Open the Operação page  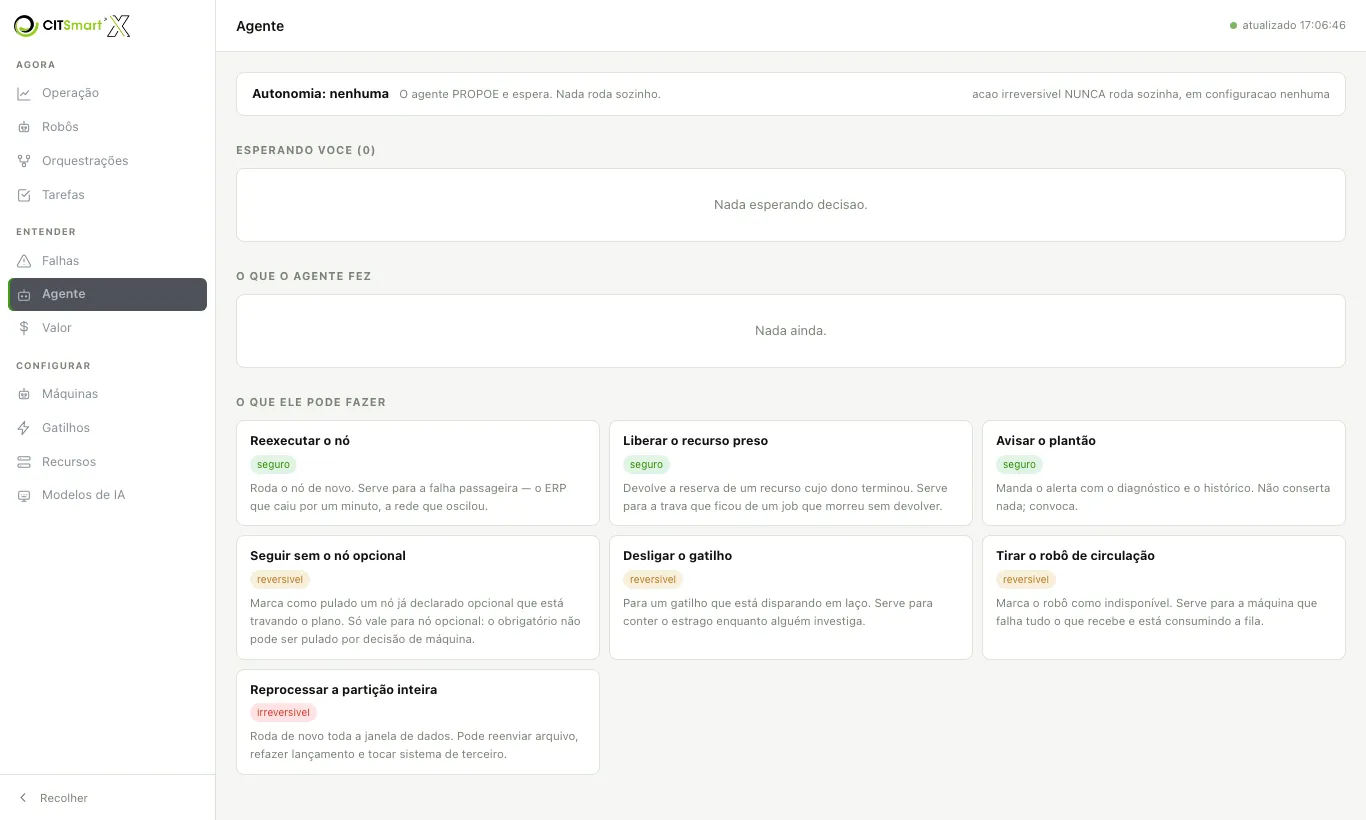click(107, 93)
